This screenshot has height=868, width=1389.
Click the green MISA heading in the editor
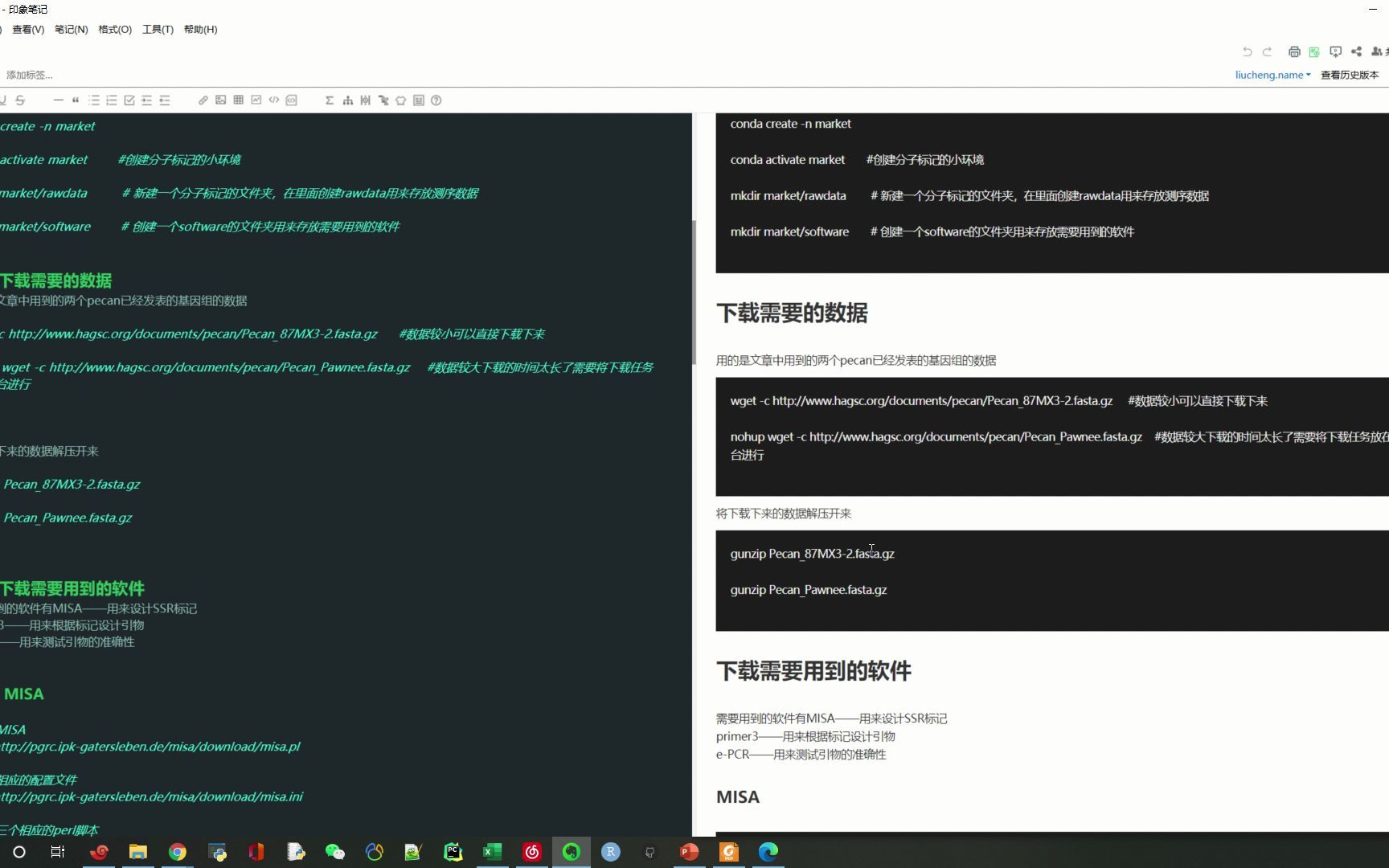click(24, 694)
